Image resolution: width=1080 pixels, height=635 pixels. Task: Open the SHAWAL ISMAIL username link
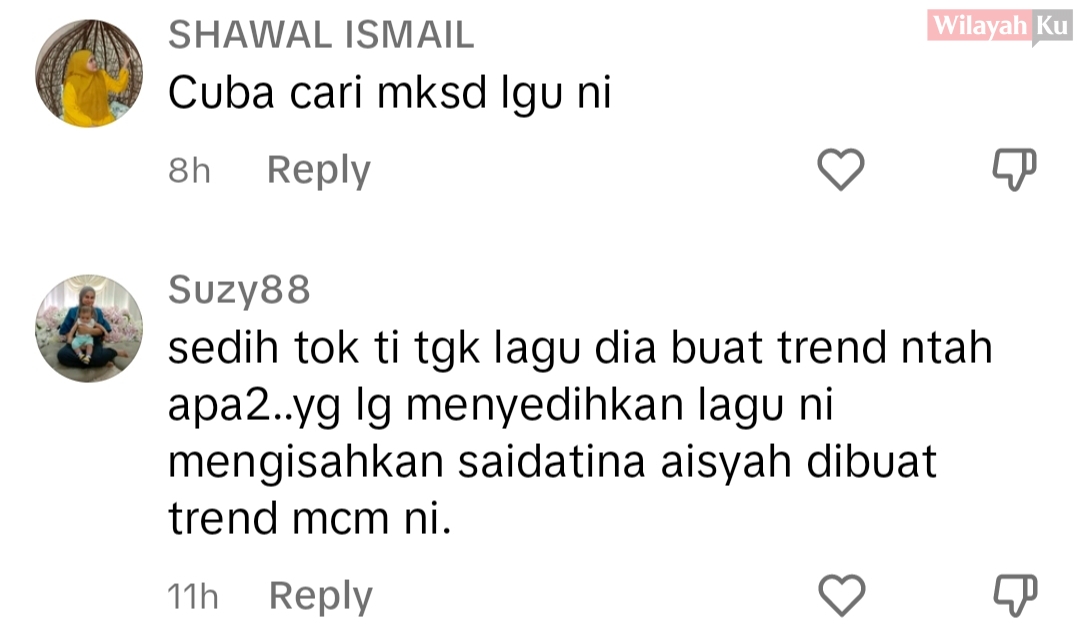coord(321,35)
